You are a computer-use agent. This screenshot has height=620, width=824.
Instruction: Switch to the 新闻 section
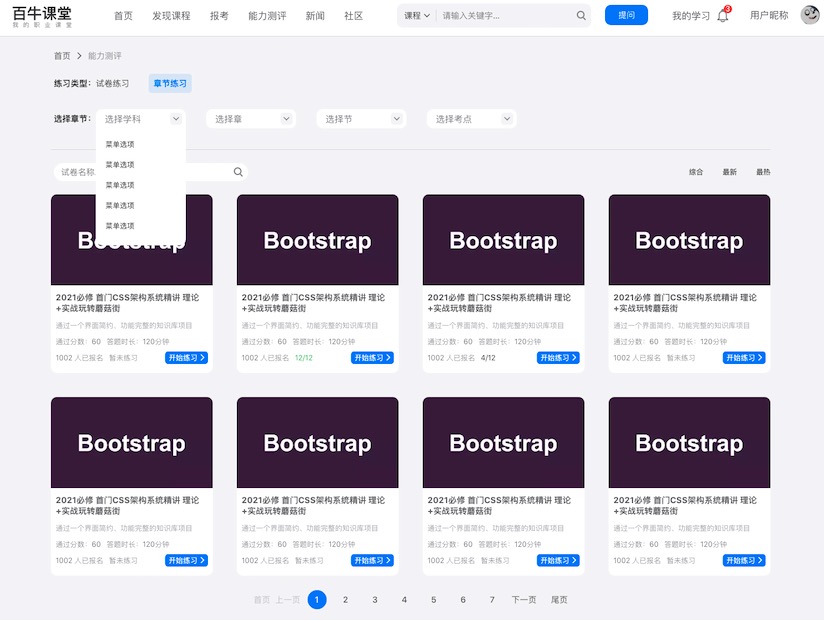(x=315, y=16)
